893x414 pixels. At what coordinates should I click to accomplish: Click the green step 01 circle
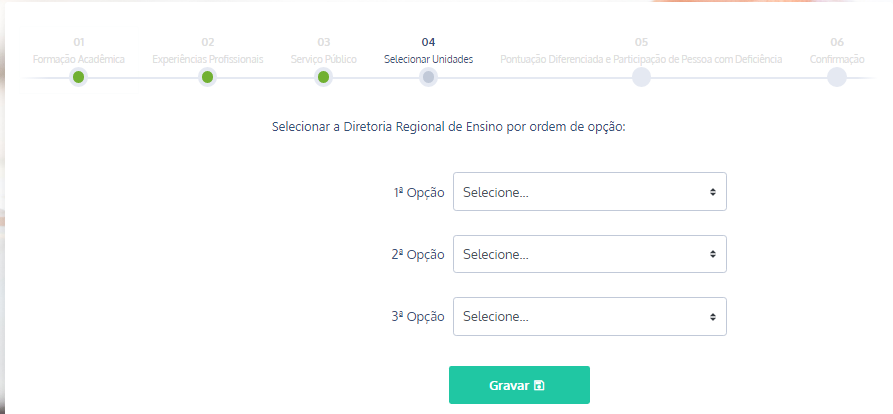click(78, 77)
